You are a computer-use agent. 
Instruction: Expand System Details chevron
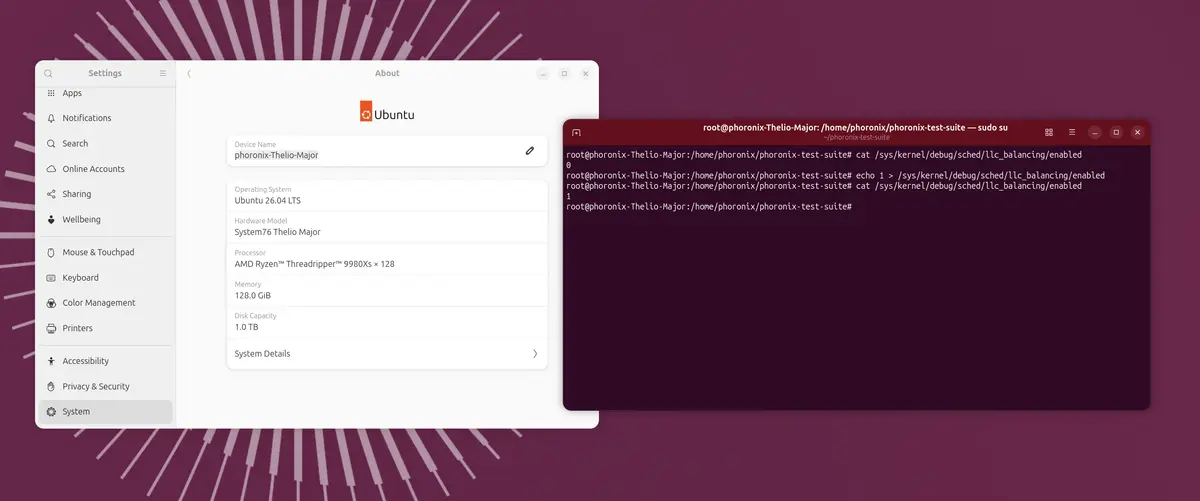coord(535,354)
